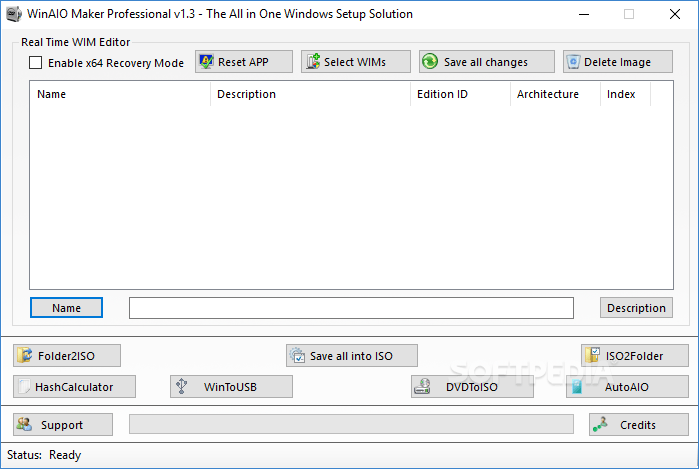Click the ISO2Folder icon

point(592,355)
